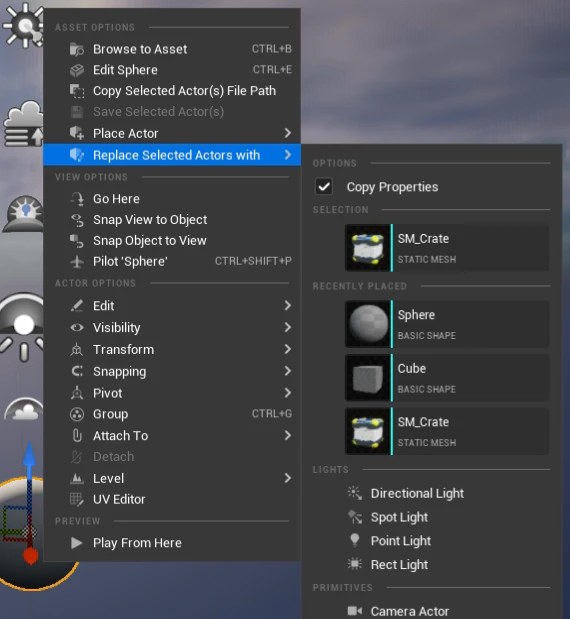Replace with Directional Light
Screen dimensions: 570x619
432,493
